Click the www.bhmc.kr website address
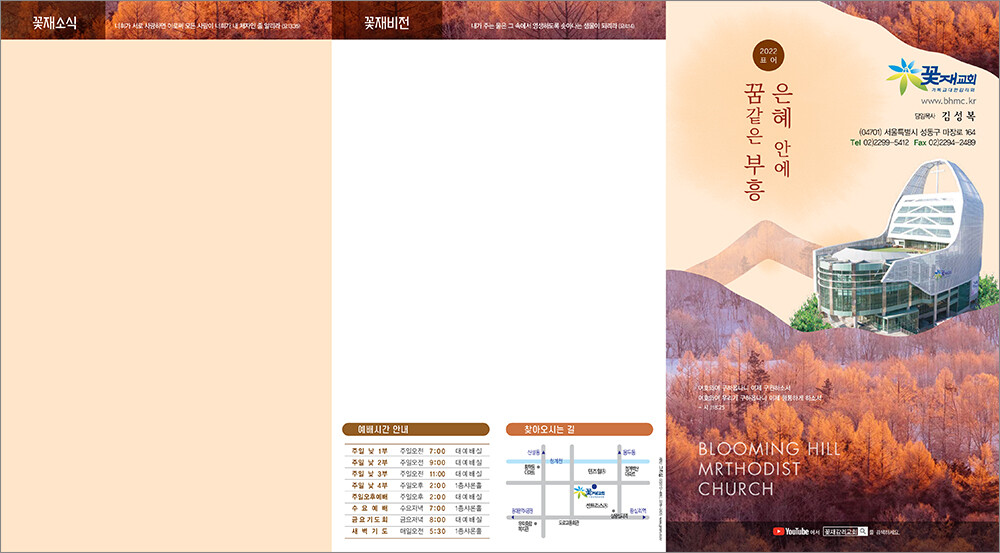 coord(946,101)
